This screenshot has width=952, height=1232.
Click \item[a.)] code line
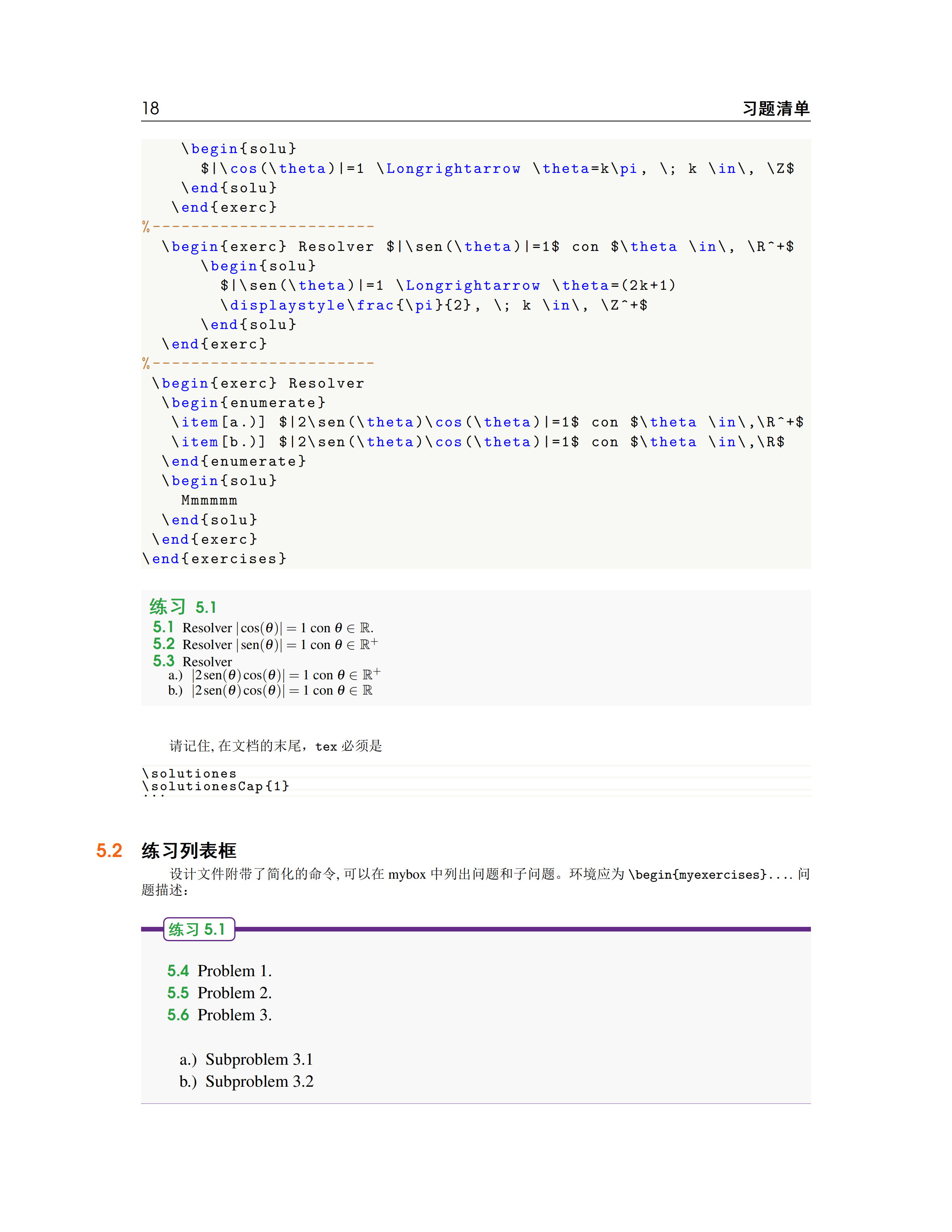pos(487,422)
